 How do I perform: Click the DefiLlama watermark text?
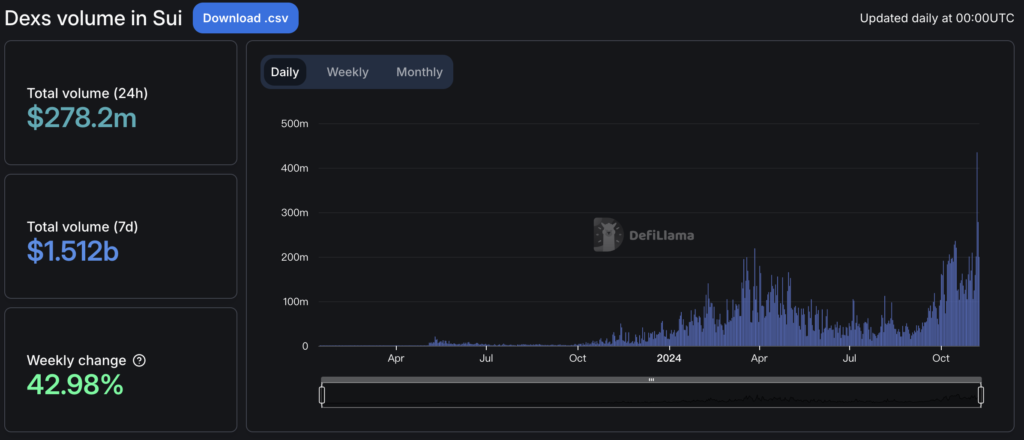[661, 236]
